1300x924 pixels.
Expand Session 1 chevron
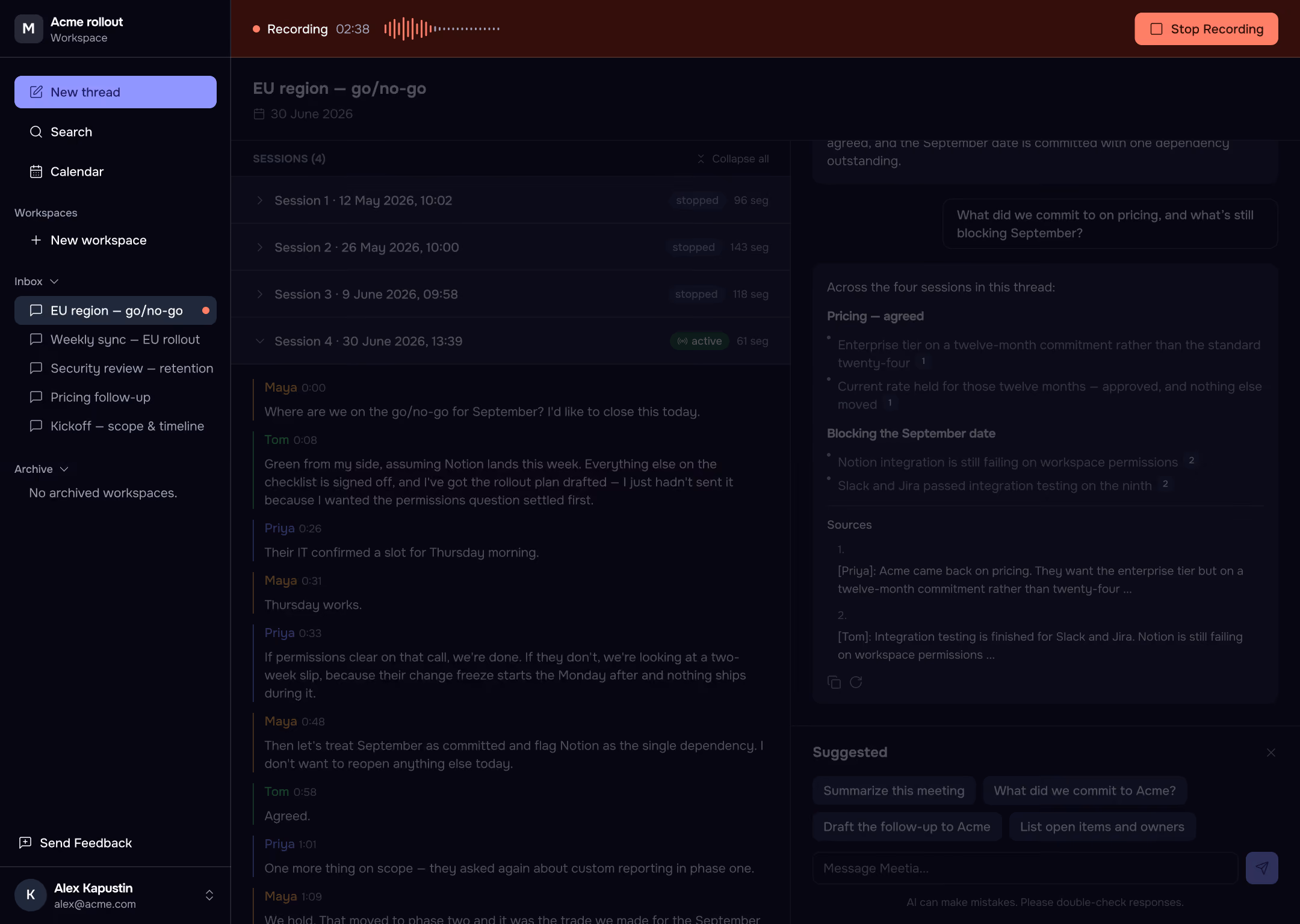tap(259, 200)
